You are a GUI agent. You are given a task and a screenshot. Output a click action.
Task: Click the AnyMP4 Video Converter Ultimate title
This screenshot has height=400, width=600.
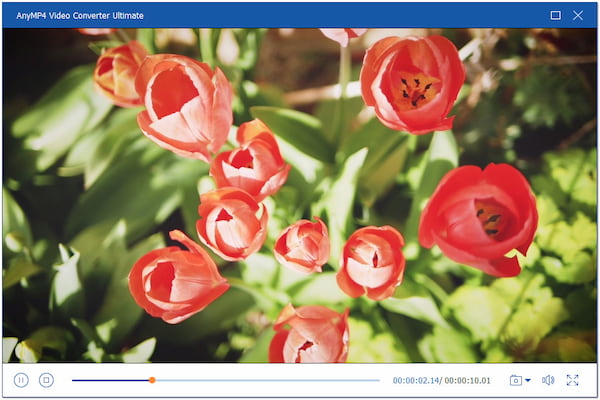(80, 15)
